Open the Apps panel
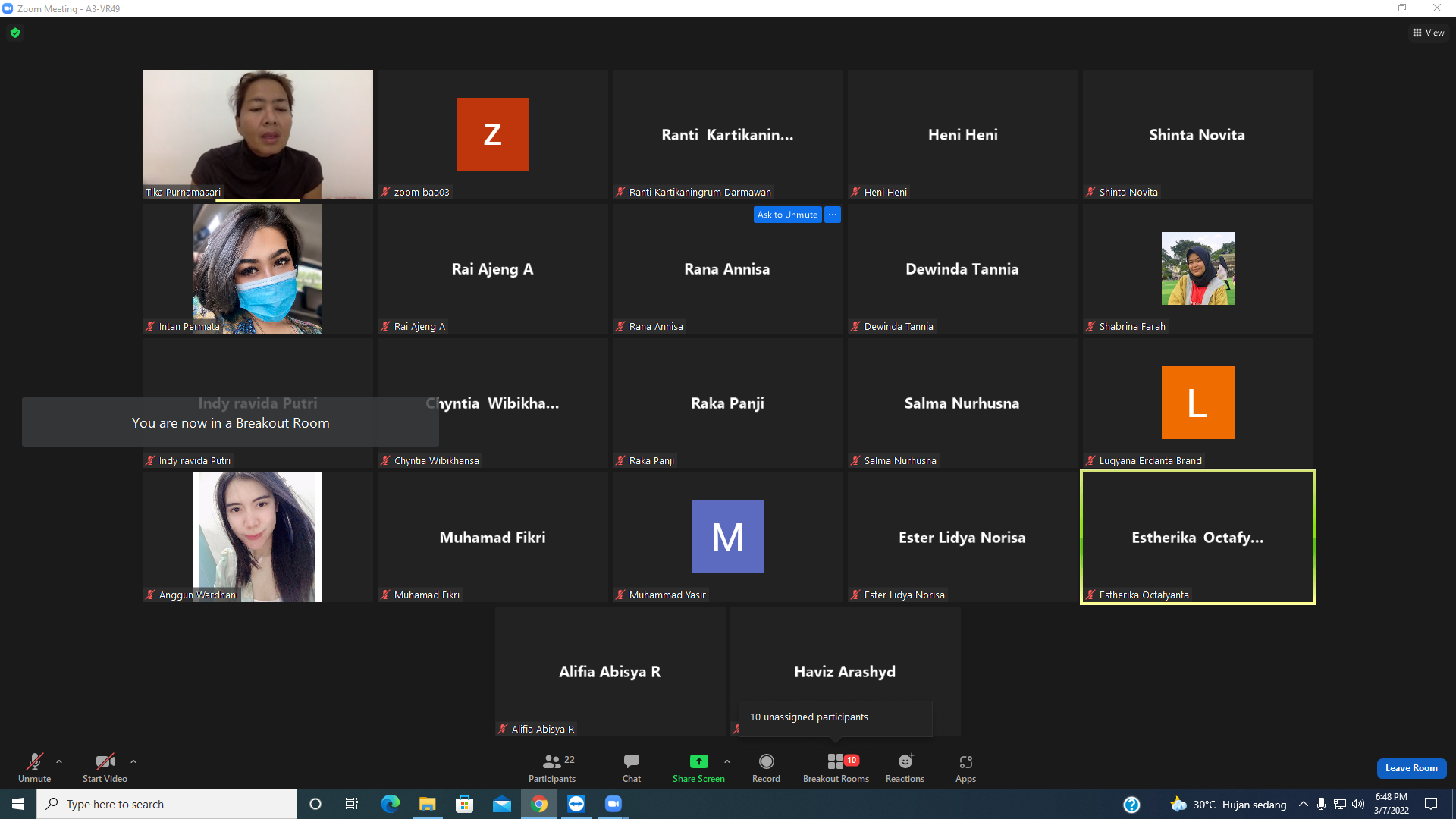Screen dimensions: 1456x819 click(x=965, y=767)
